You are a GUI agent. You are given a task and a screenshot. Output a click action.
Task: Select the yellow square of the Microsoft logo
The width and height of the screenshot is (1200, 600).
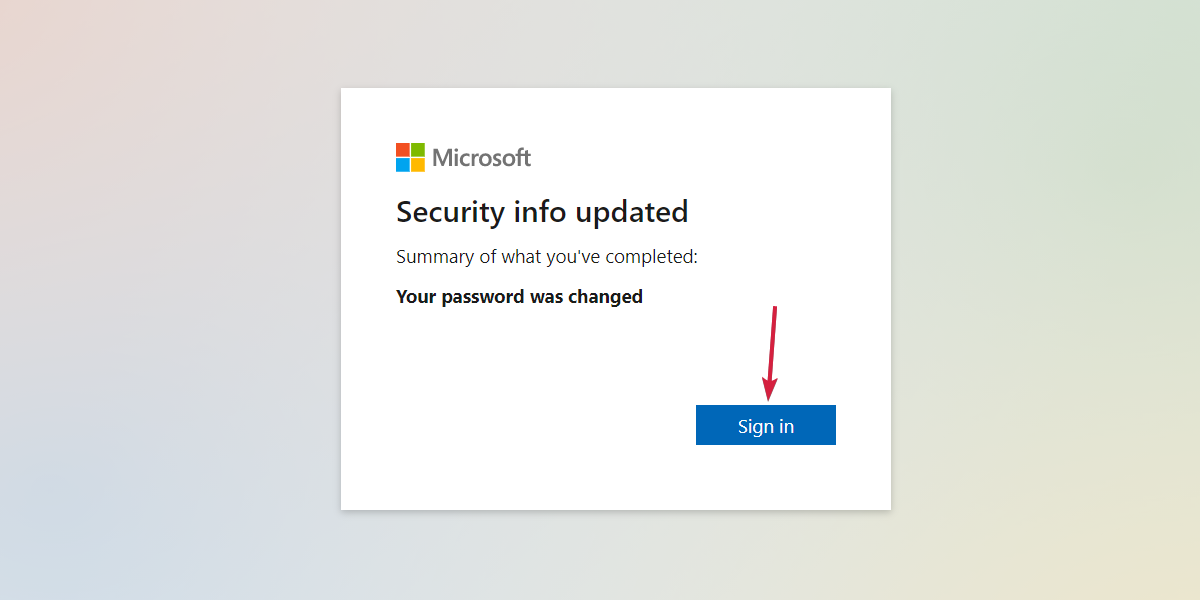click(418, 165)
